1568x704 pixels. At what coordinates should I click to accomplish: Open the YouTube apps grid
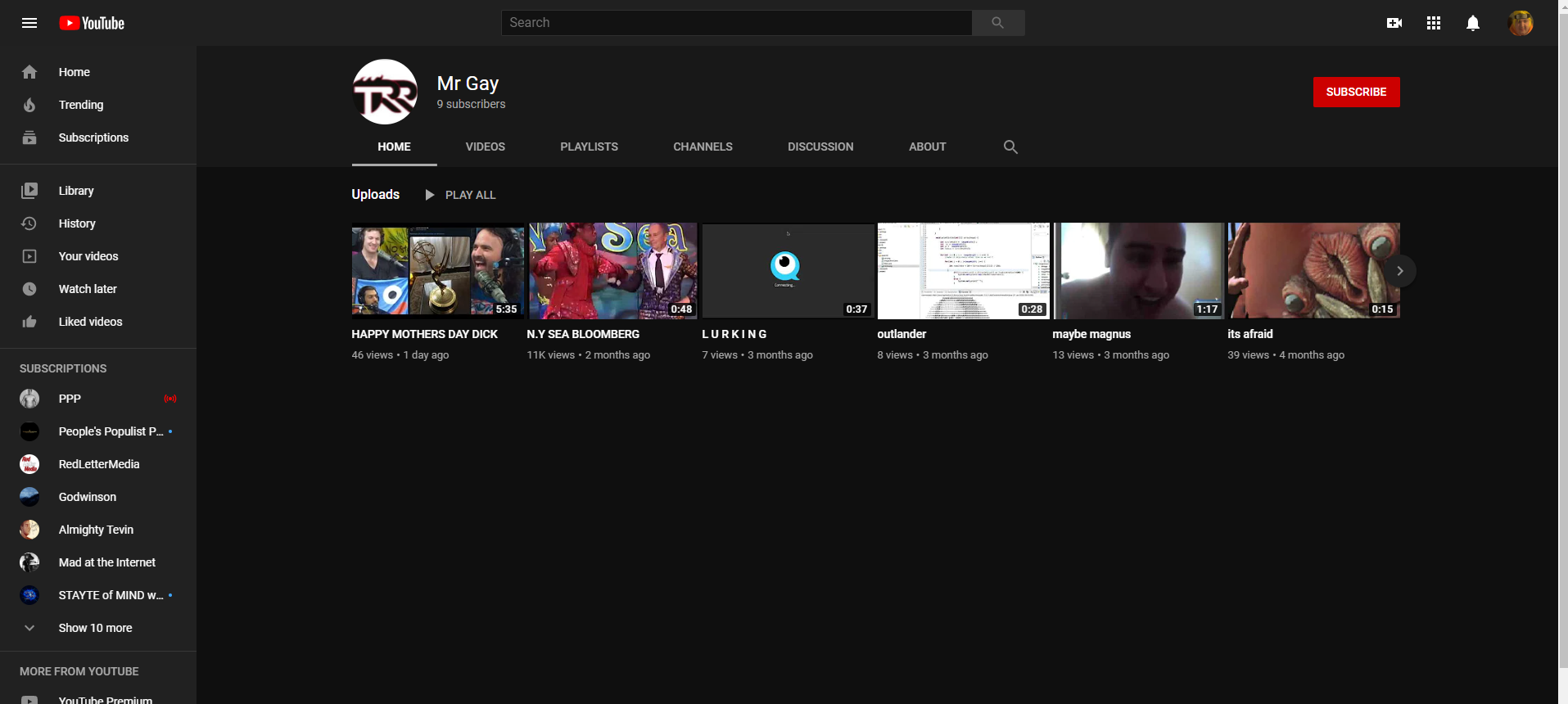click(1434, 23)
